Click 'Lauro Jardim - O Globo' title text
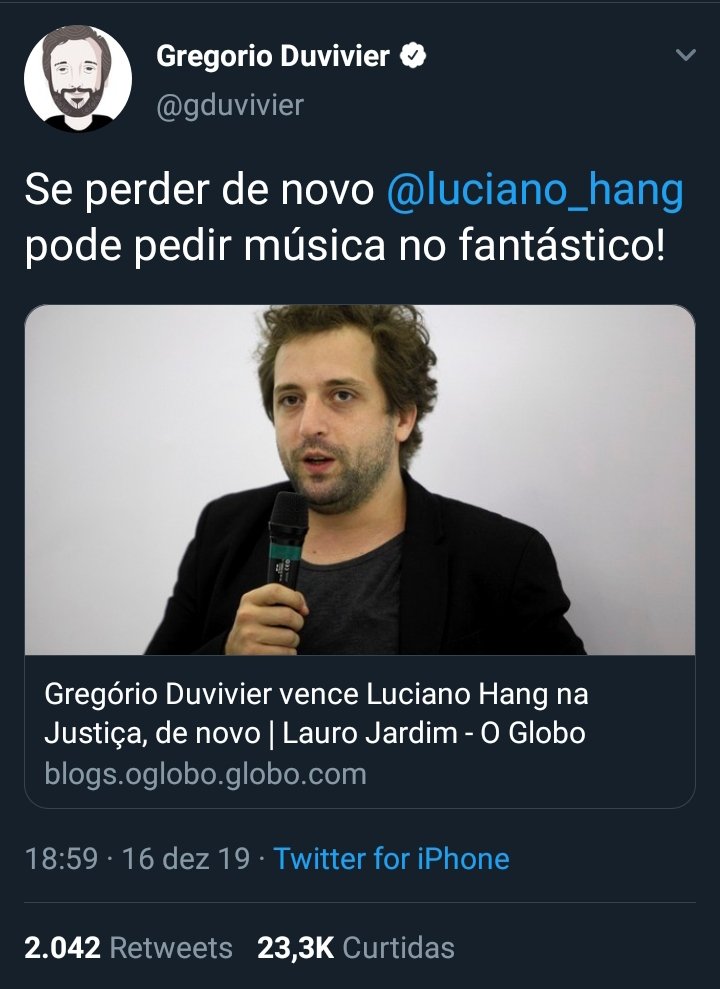720x989 pixels. tap(434, 733)
